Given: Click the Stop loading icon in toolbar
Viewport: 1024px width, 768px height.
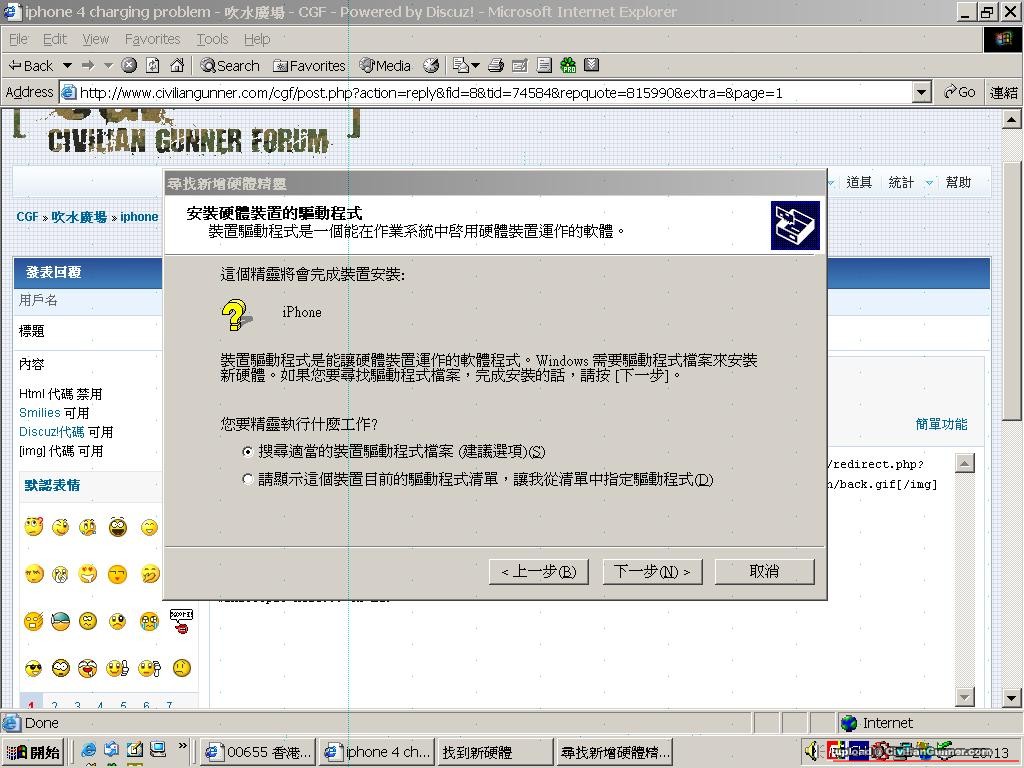Looking at the screenshot, I should point(129,66).
